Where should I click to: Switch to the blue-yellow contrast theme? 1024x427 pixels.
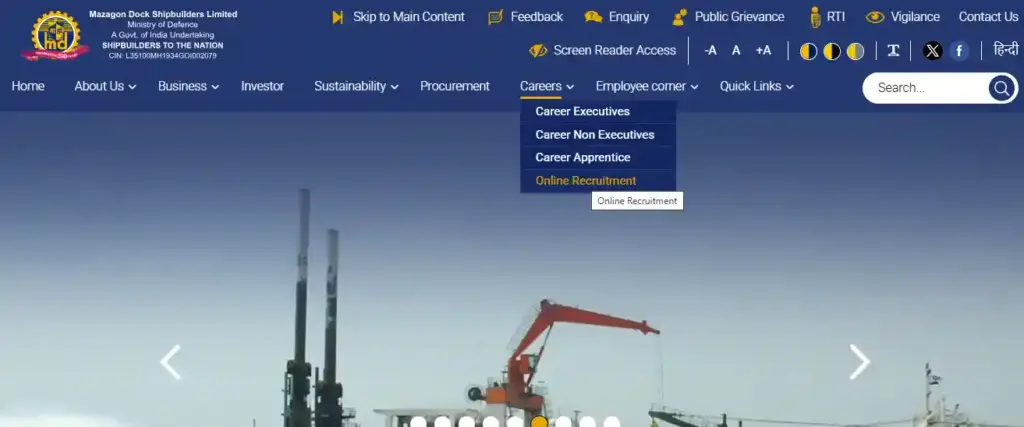point(808,51)
